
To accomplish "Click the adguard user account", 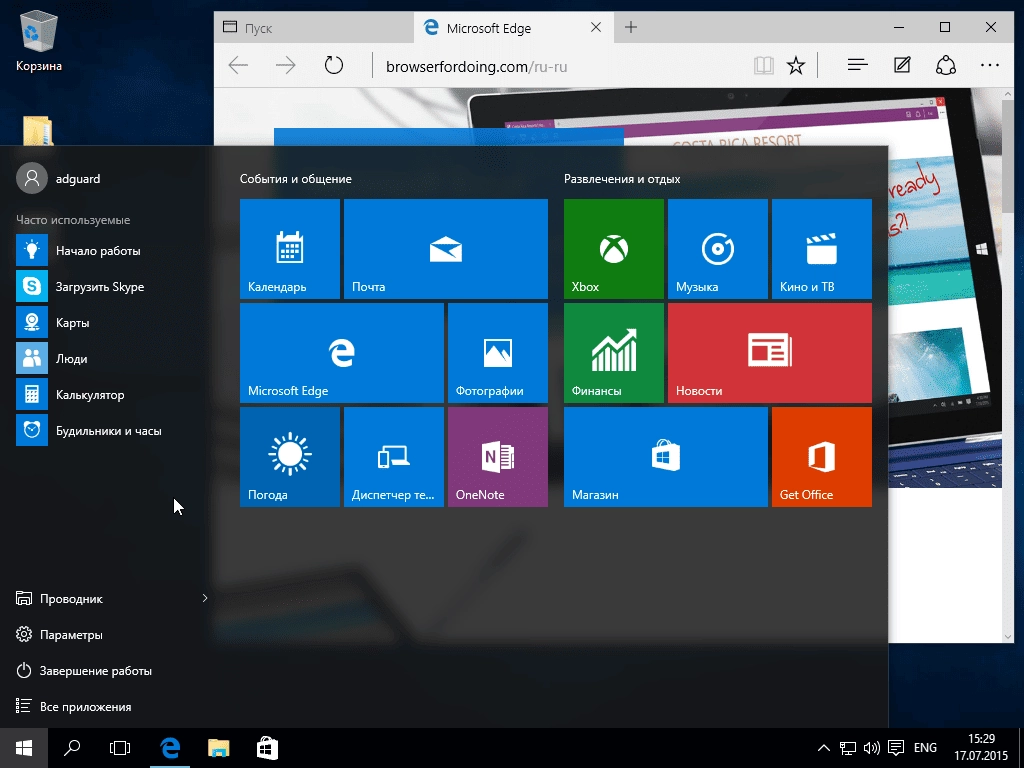I will click(x=59, y=178).
